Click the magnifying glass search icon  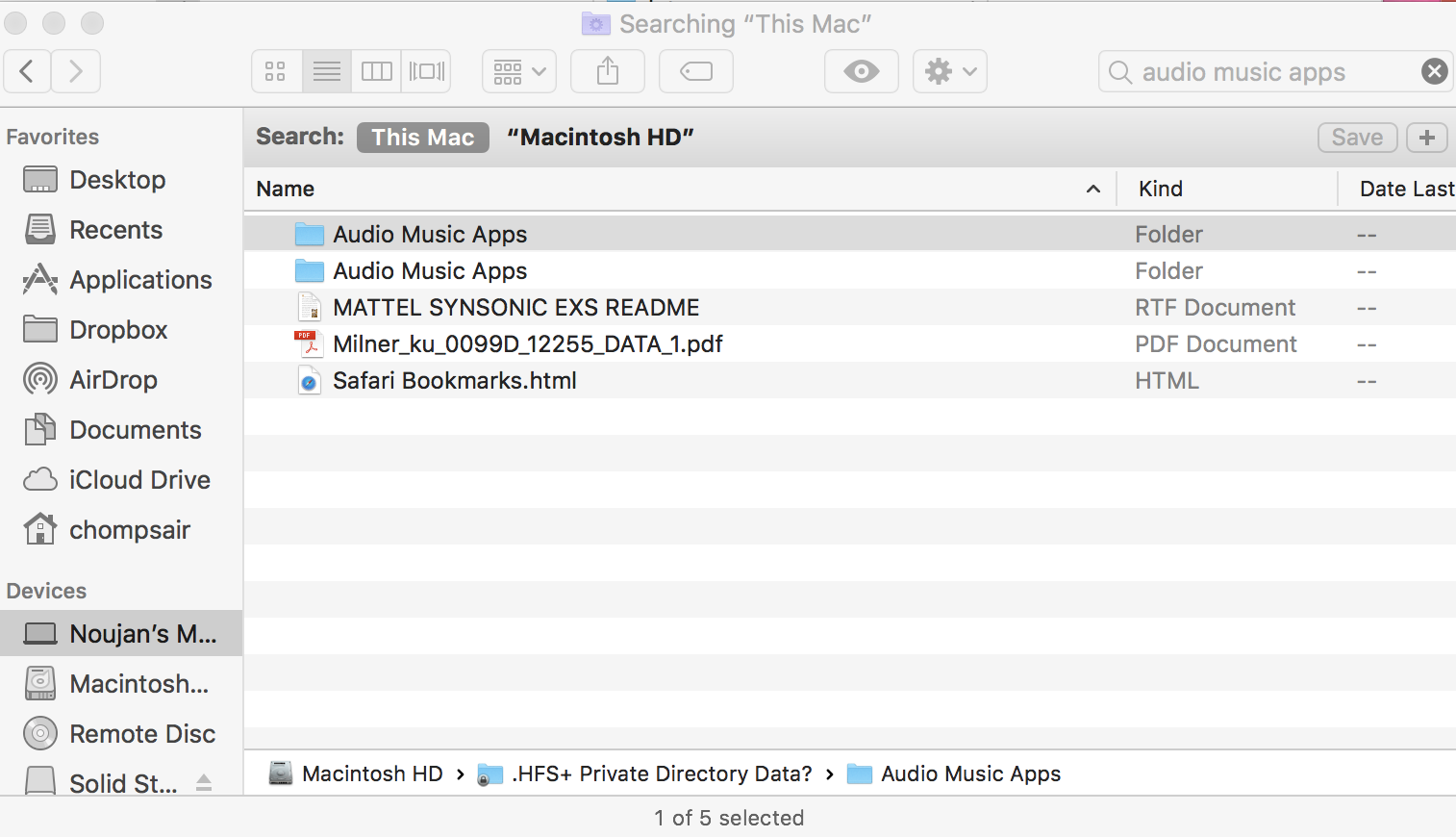[1120, 72]
